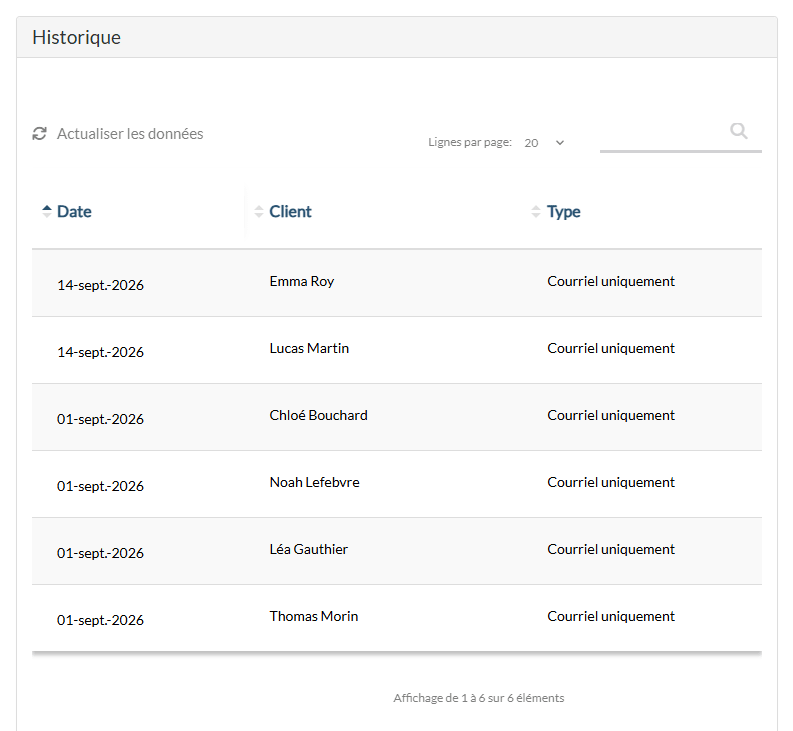This screenshot has width=793, height=731.
Task: Click sort arrows beside Client
Action: click(259, 211)
